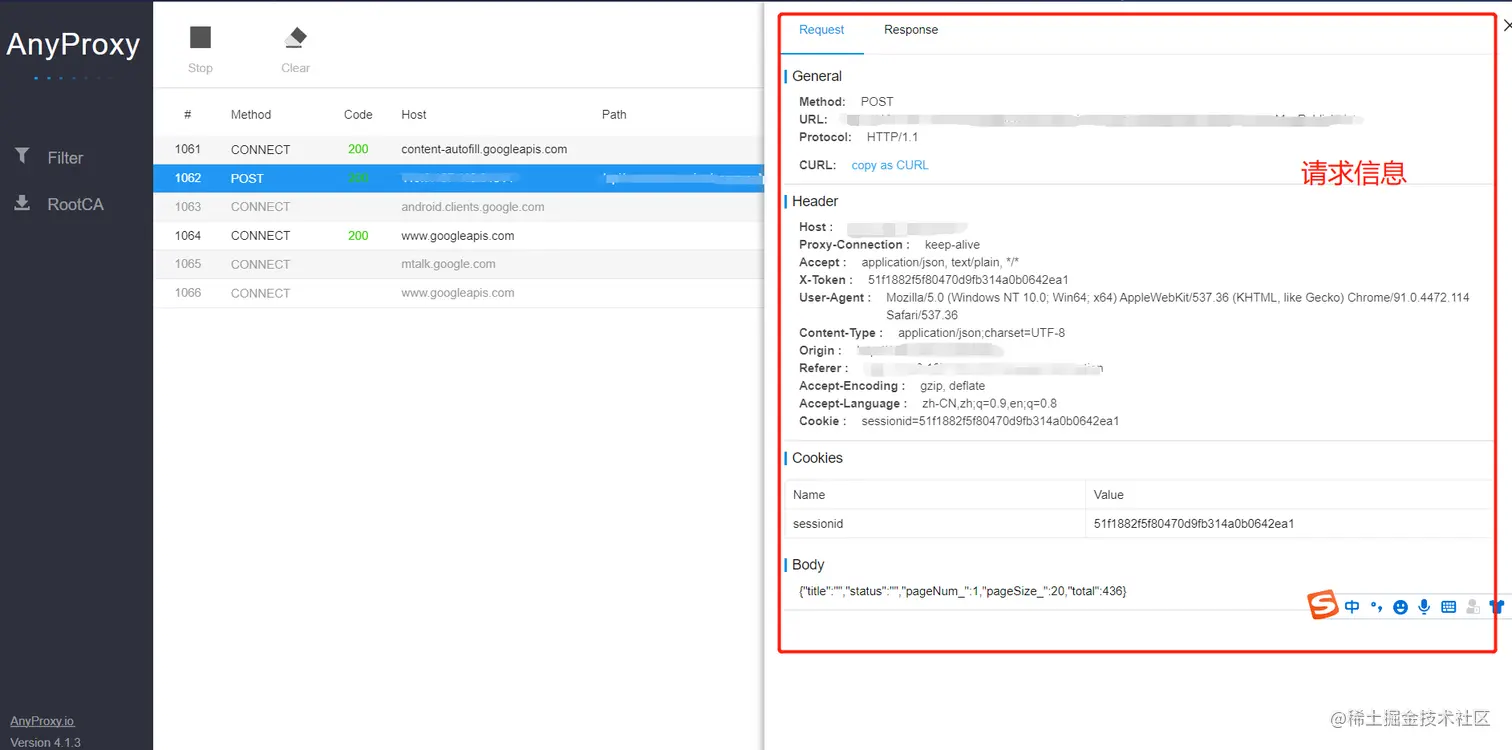This screenshot has height=750, width=1512.
Task: Click Sogou user account icon
Action: pos(1472,606)
